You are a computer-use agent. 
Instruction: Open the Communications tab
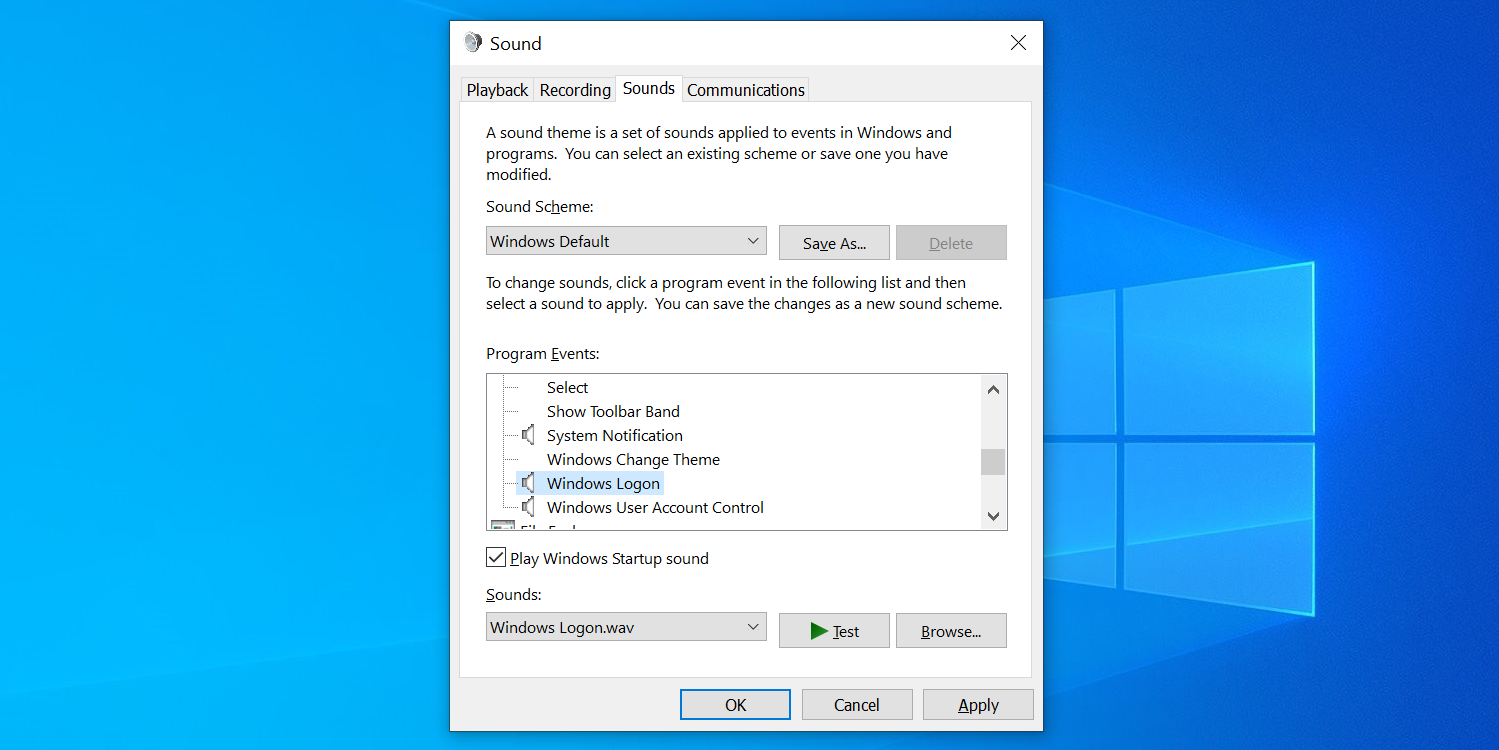point(745,89)
